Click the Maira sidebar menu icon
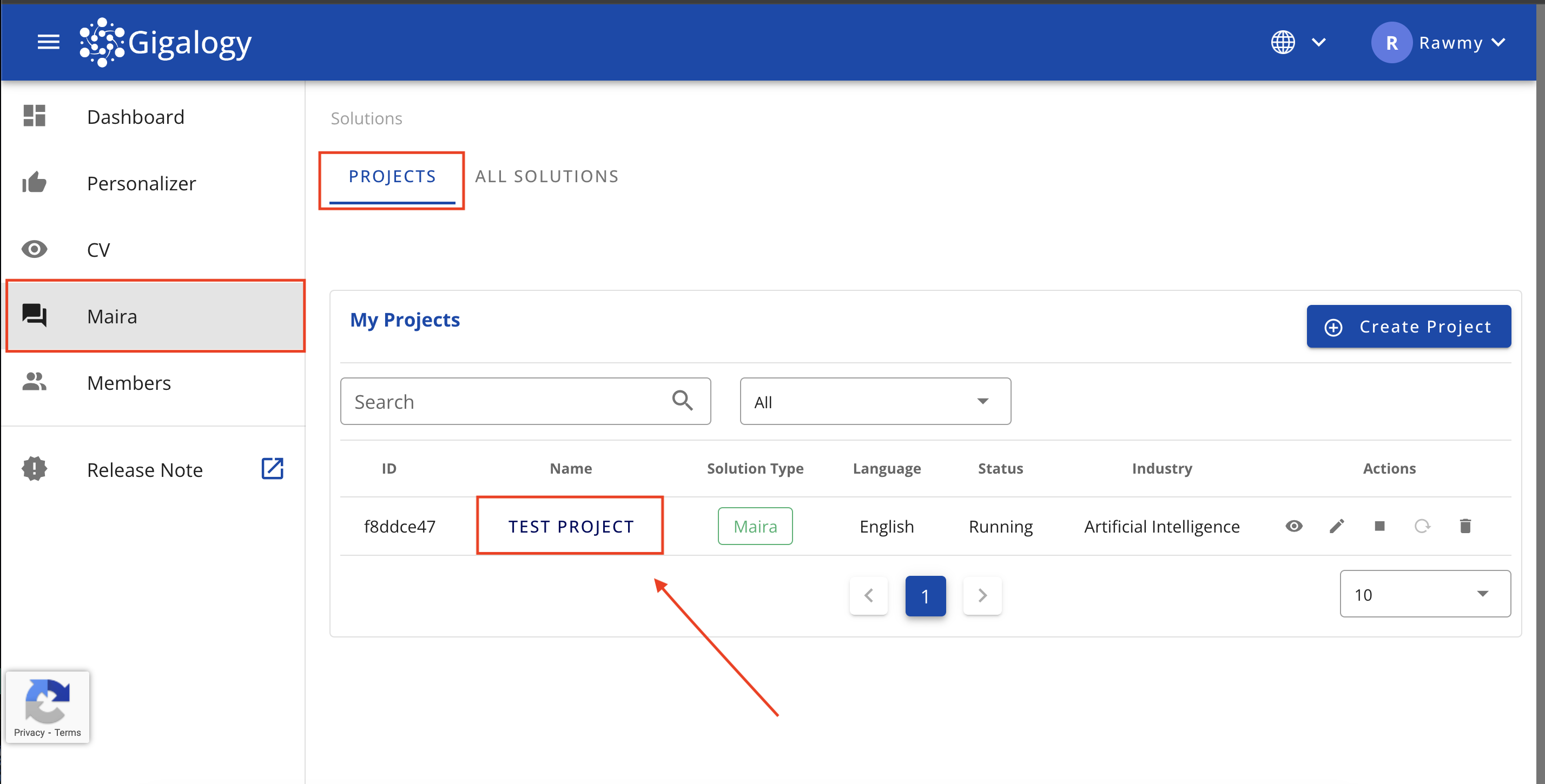 point(35,316)
